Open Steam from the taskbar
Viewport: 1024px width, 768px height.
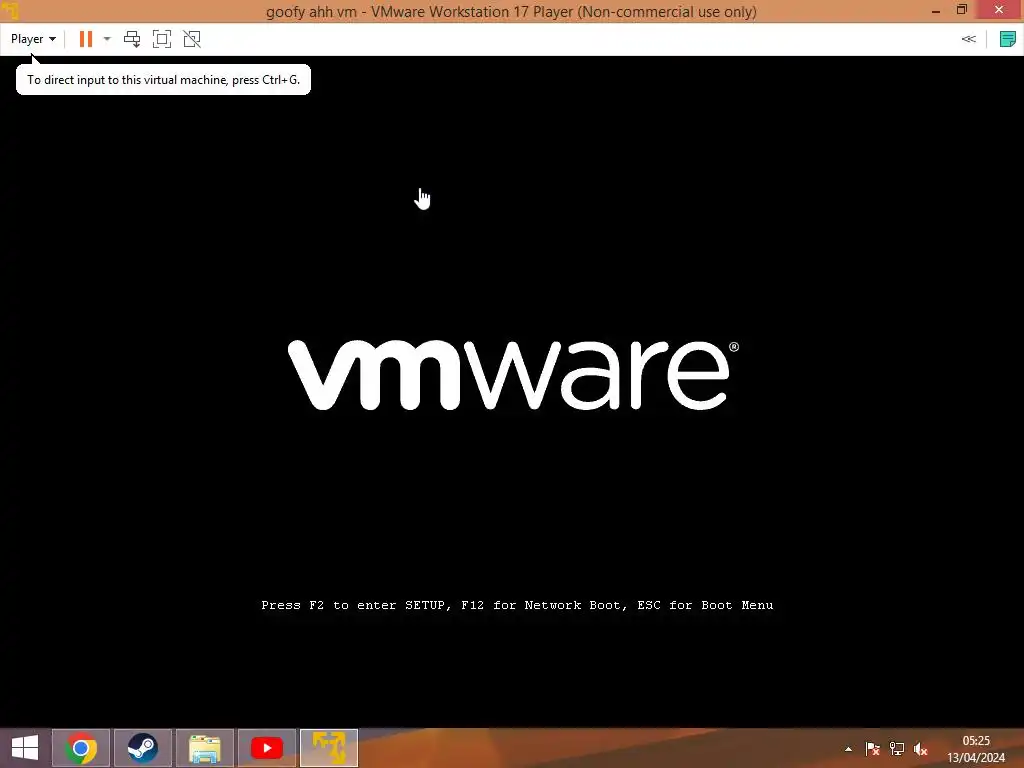(143, 748)
